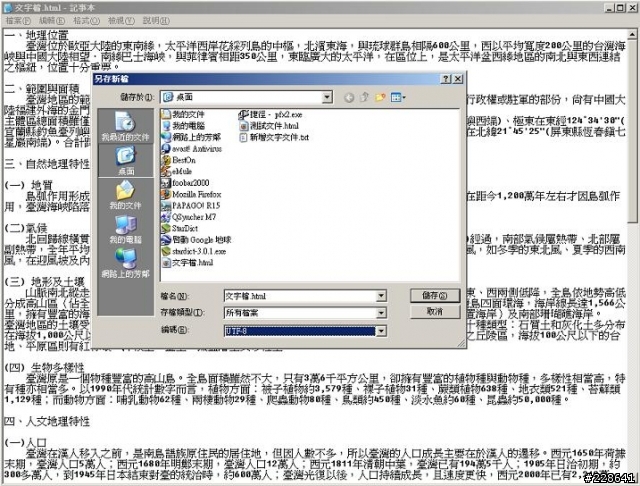This screenshot has width=640, height=486.
Task: Select 新增文字文件.txt file
Action: click(274, 137)
